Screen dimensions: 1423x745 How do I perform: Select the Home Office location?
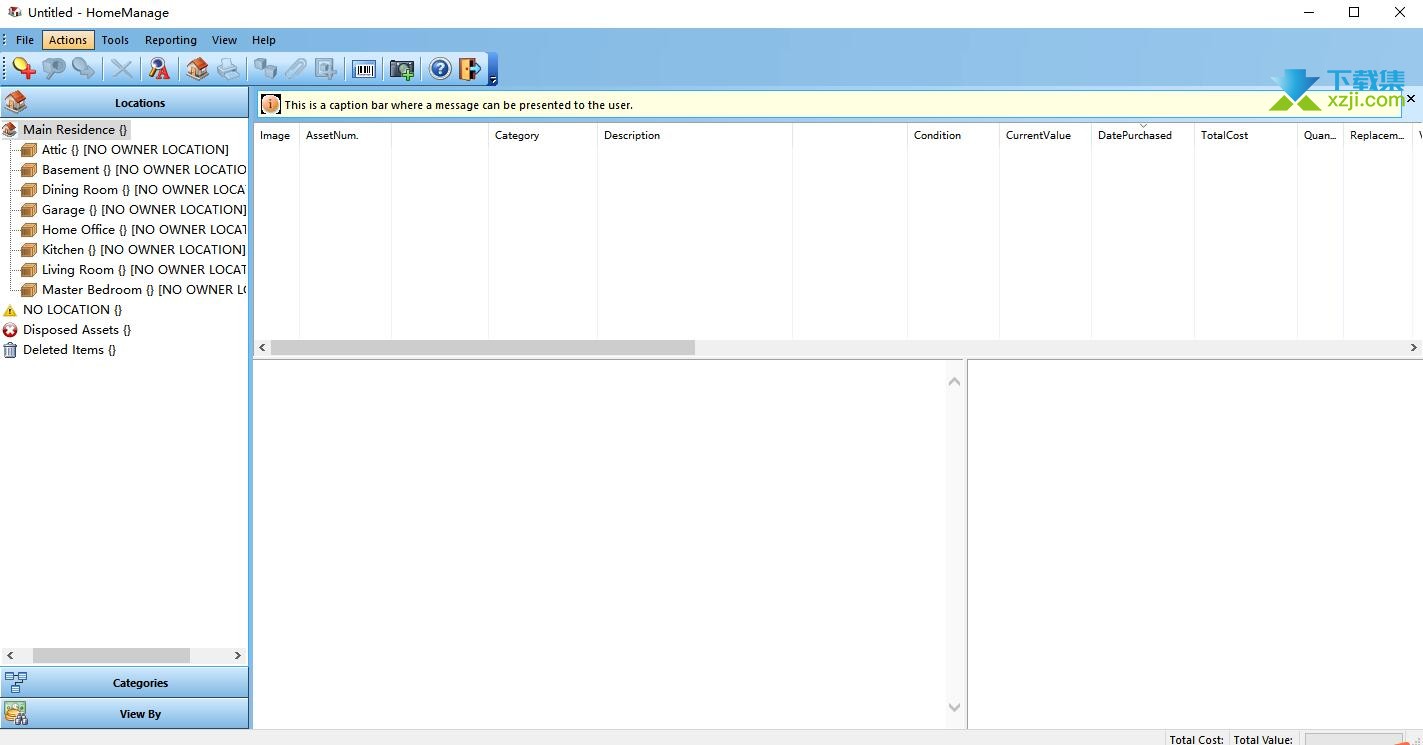pos(144,229)
